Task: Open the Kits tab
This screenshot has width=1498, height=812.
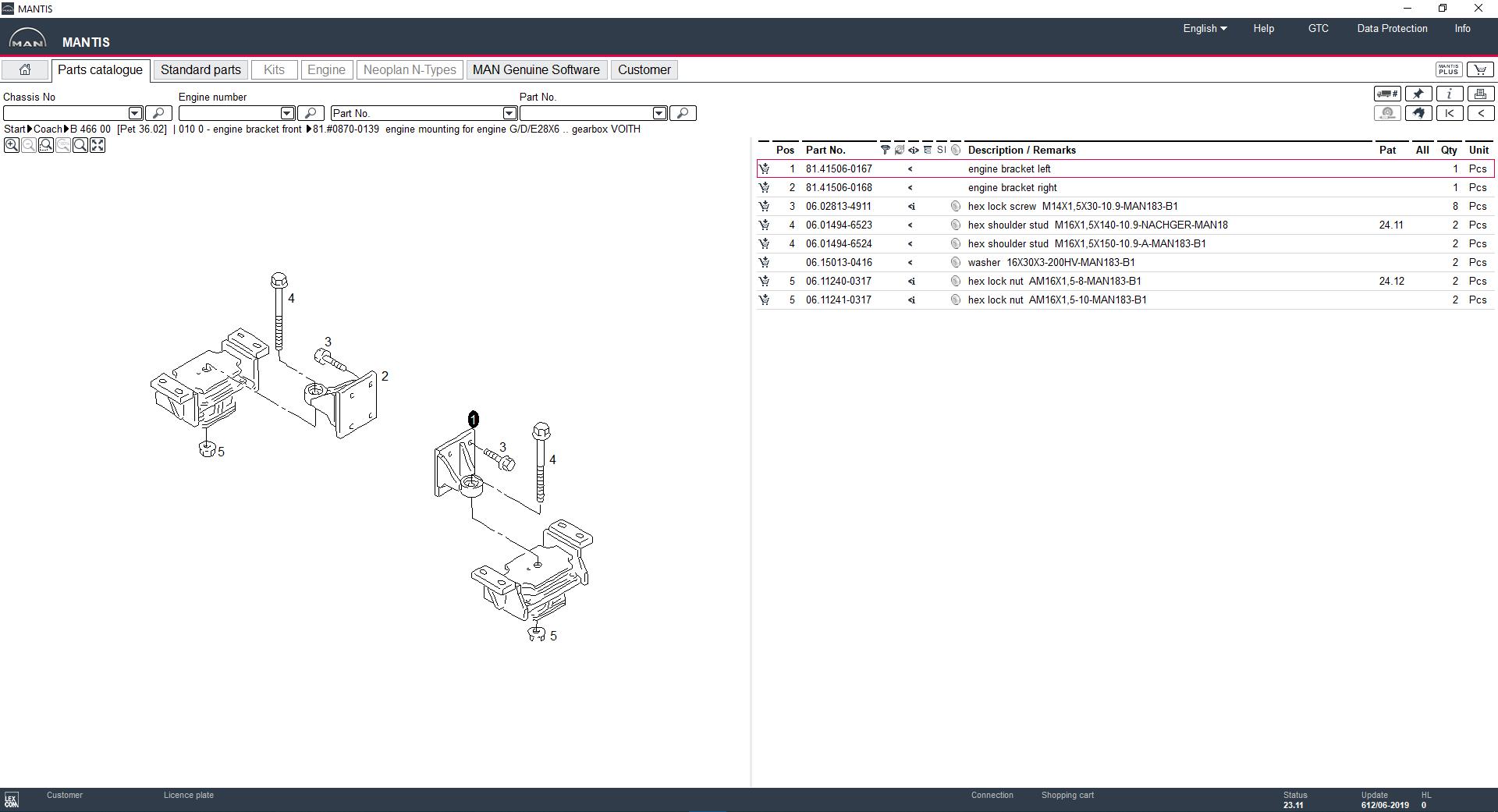Action: tap(274, 69)
